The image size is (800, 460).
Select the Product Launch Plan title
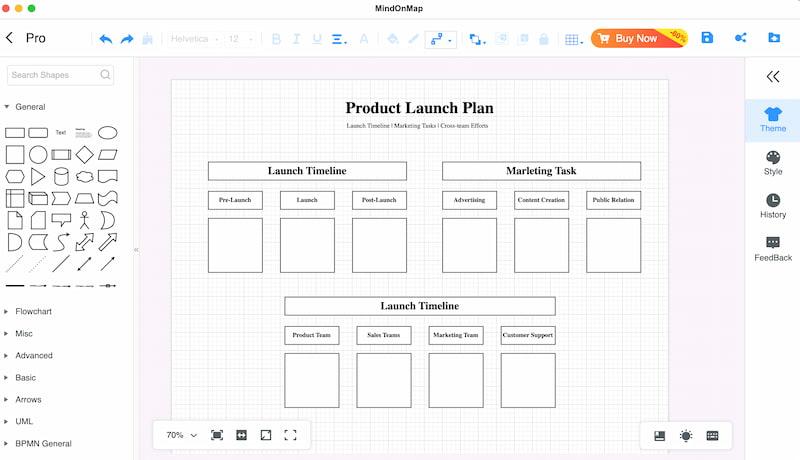419,108
